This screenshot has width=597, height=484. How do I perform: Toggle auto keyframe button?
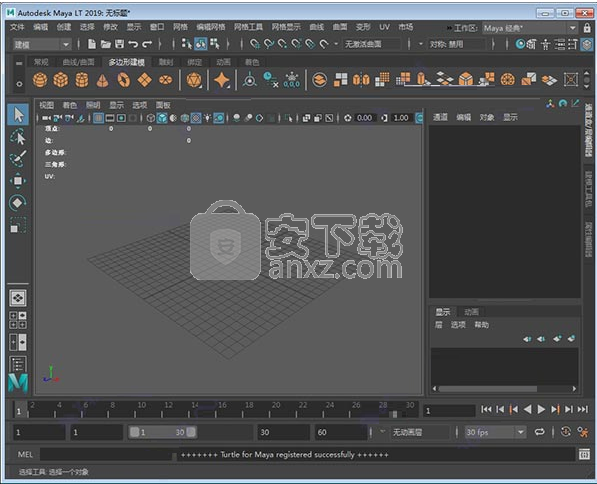pyautogui.click(x=566, y=432)
